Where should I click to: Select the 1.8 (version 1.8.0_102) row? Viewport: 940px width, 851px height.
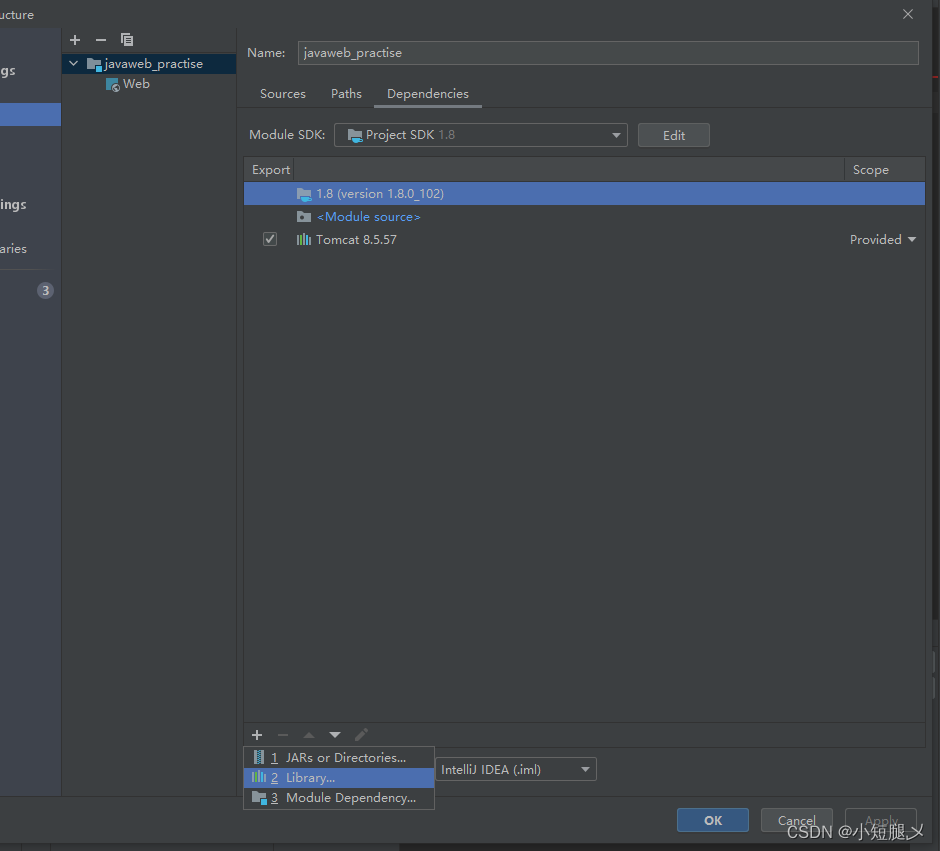tap(584, 194)
